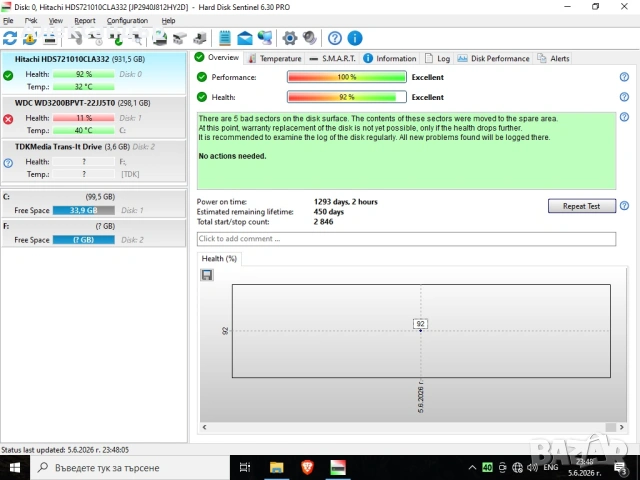The image size is (640, 480).
Task: Click the disk with clock toolbar icon
Action: tap(95, 38)
